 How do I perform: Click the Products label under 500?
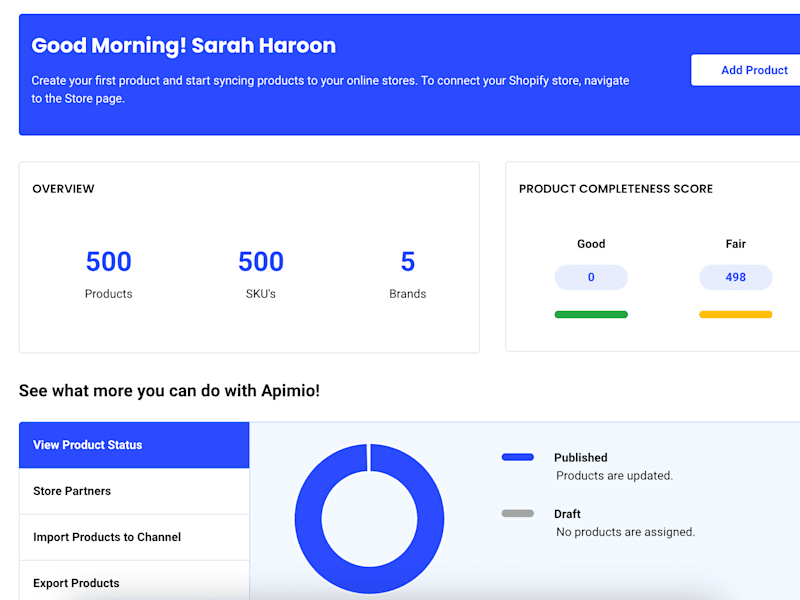[x=109, y=294]
